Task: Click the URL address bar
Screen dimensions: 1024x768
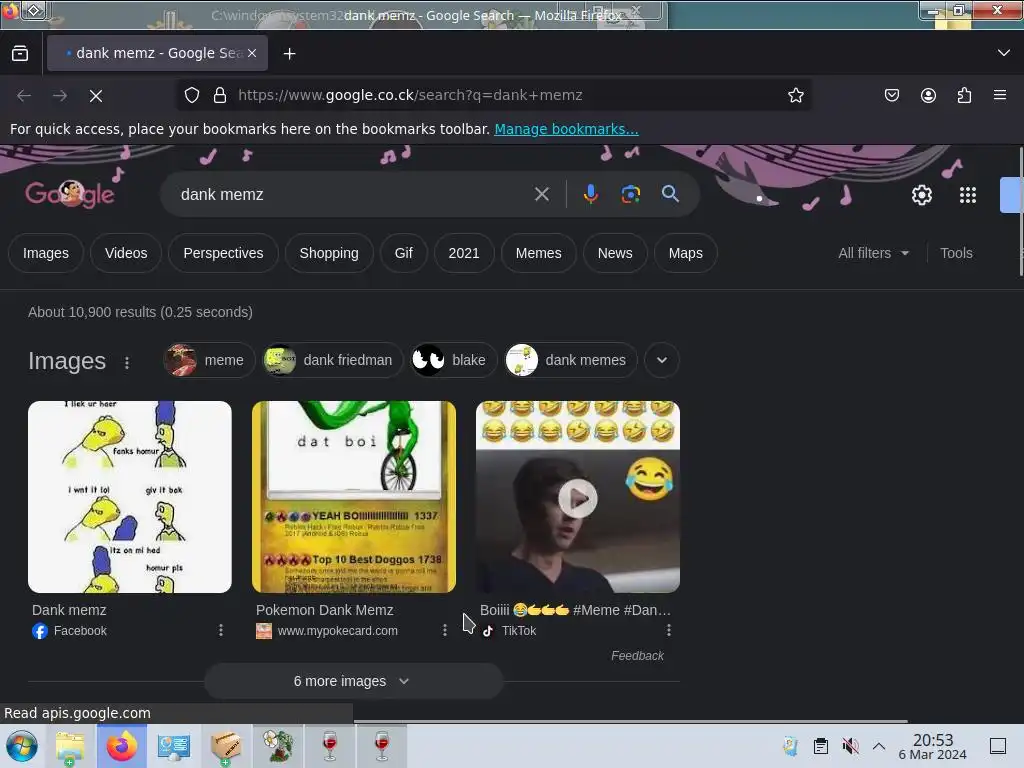Action: (x=494, y=95)
